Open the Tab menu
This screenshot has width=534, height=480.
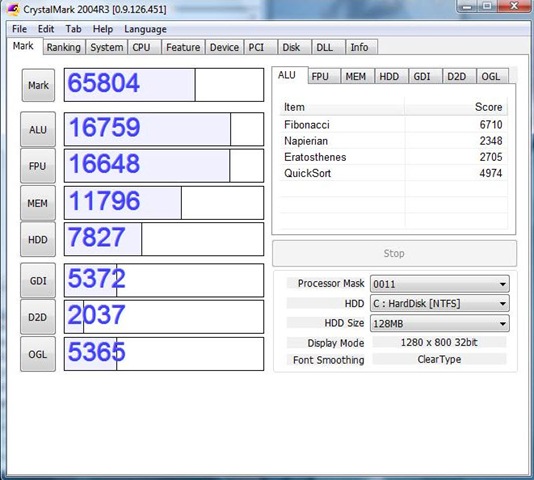pos(74,29)
